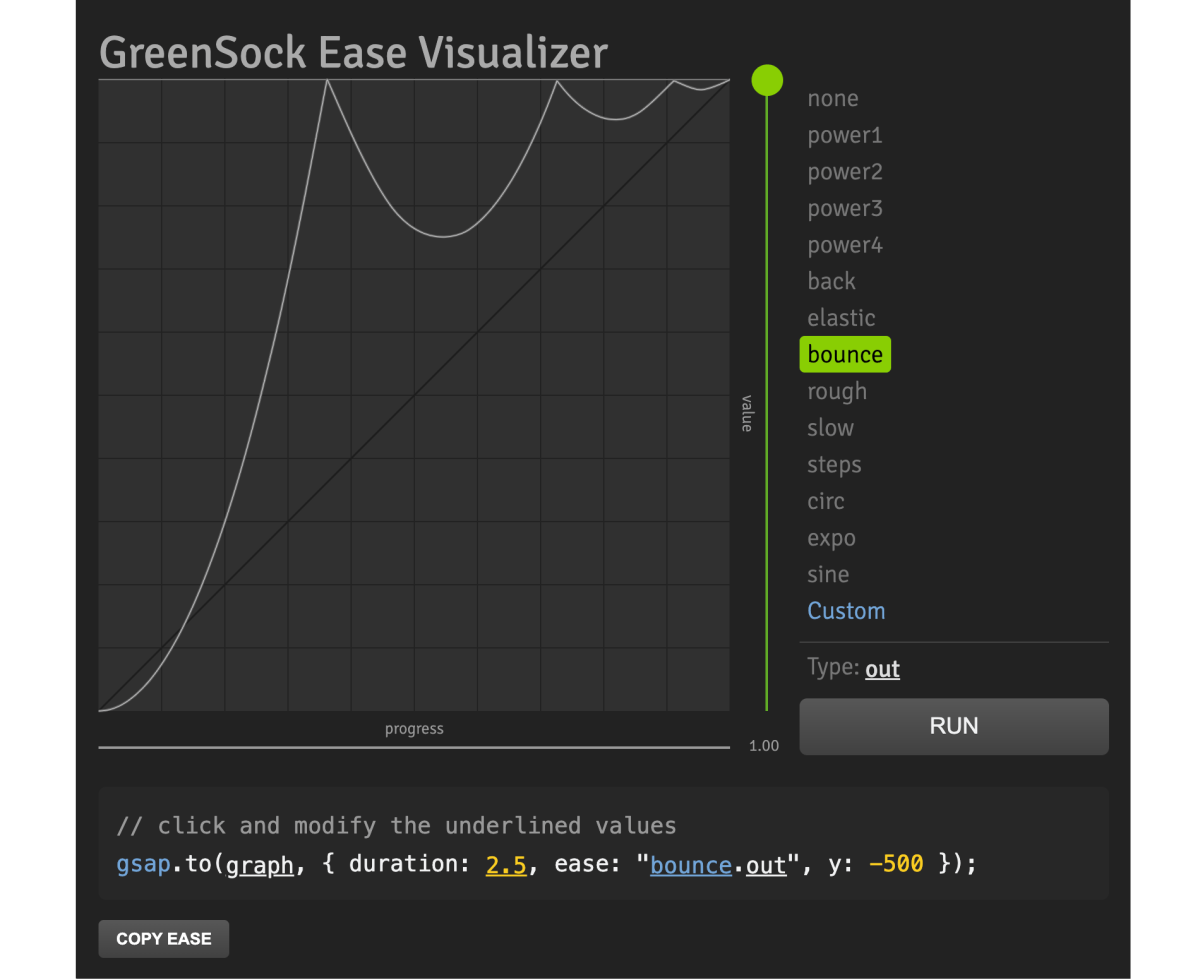This screenshot has width=1200, height=980.
Task: Pick the power3 ease
Action: (845, 208)
